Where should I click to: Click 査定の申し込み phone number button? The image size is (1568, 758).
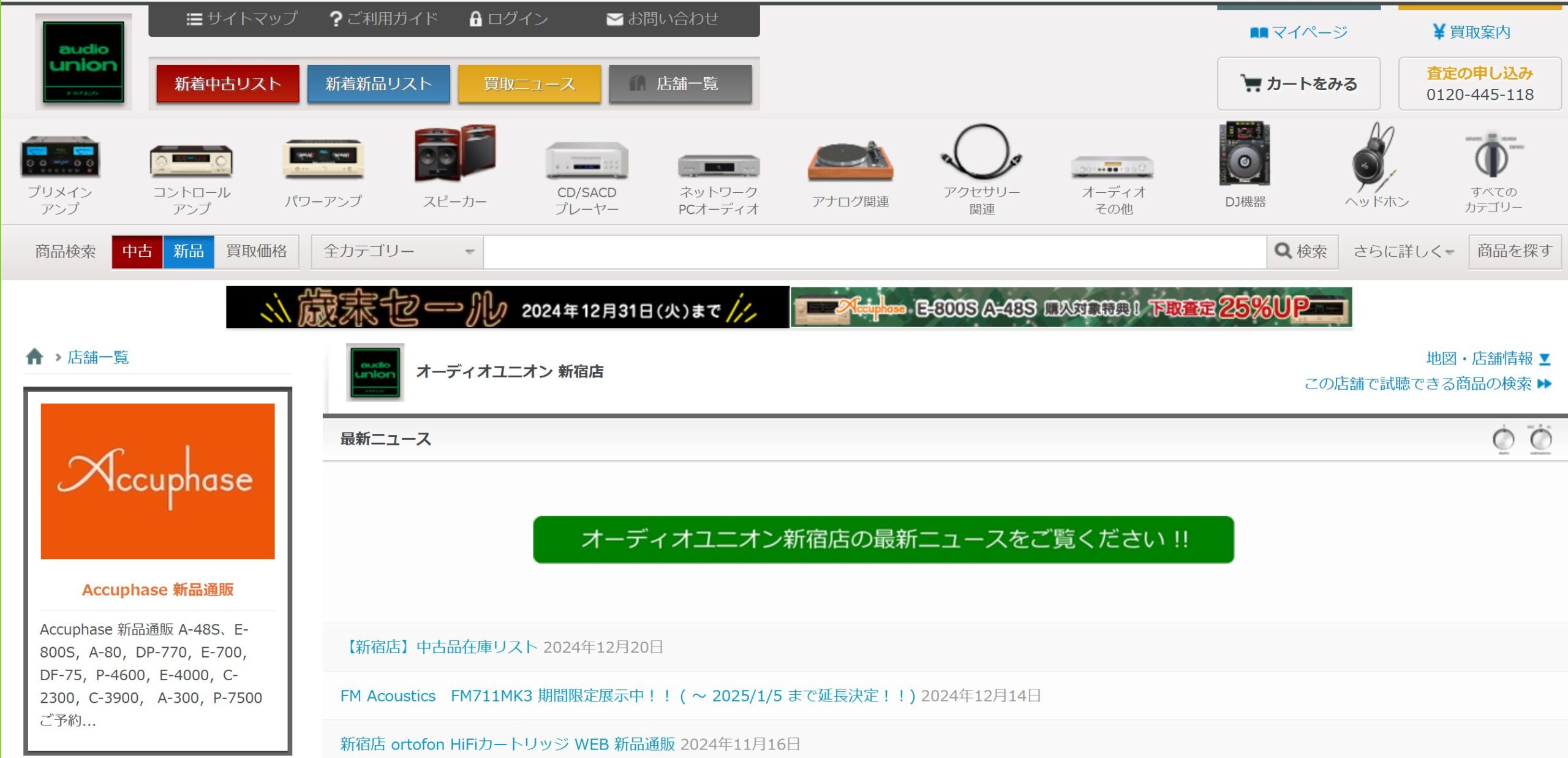point(1480,83)
